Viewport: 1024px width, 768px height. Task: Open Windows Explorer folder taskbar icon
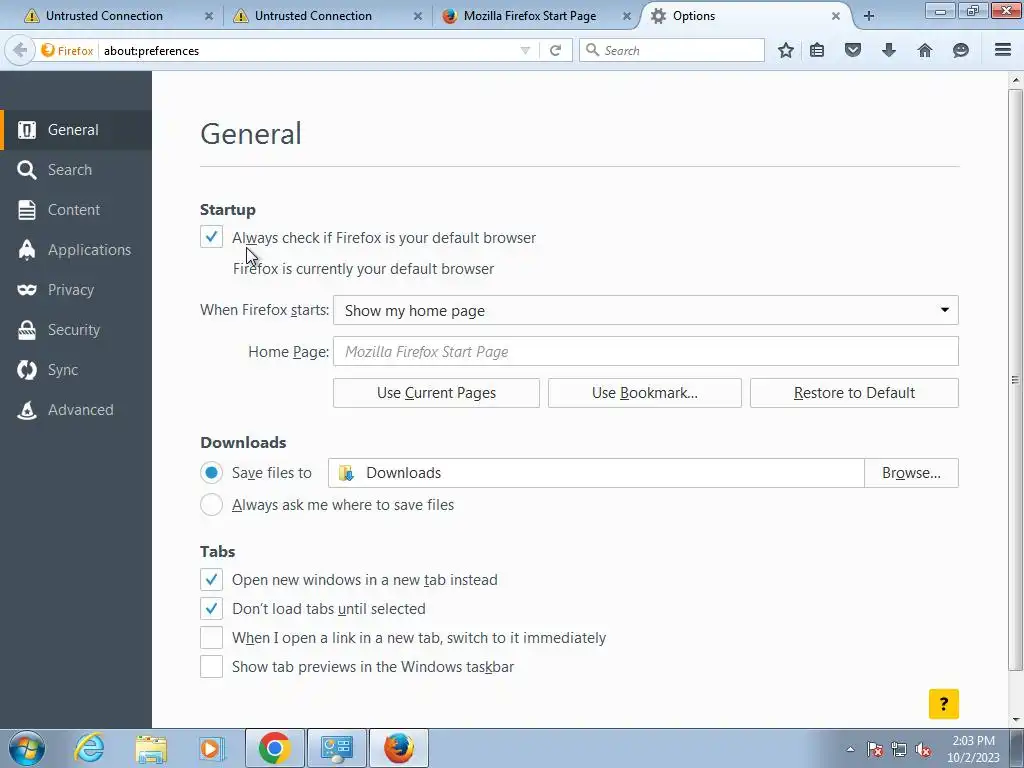(x=151, y=748)
